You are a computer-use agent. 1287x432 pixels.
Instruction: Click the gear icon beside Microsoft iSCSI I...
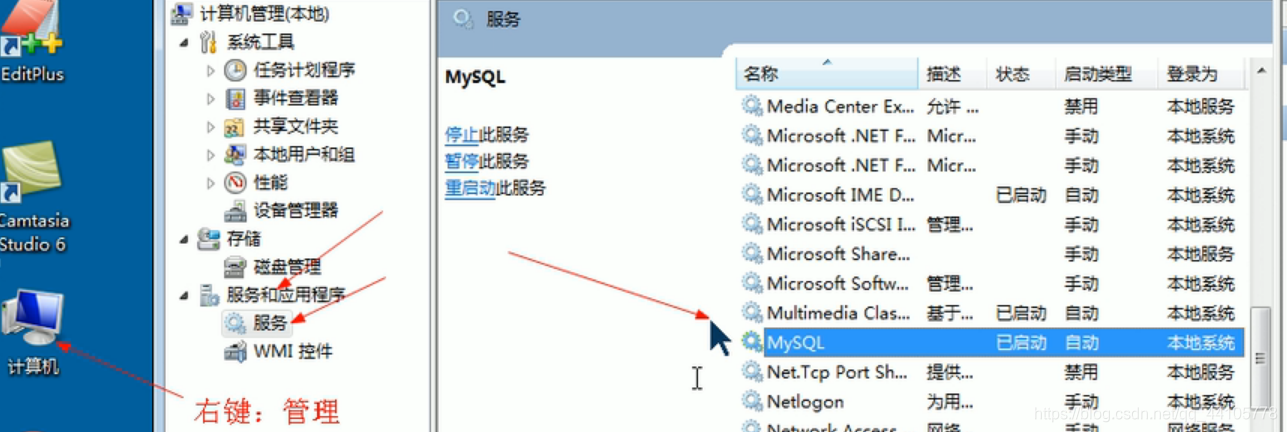click(x=752, y=224)
